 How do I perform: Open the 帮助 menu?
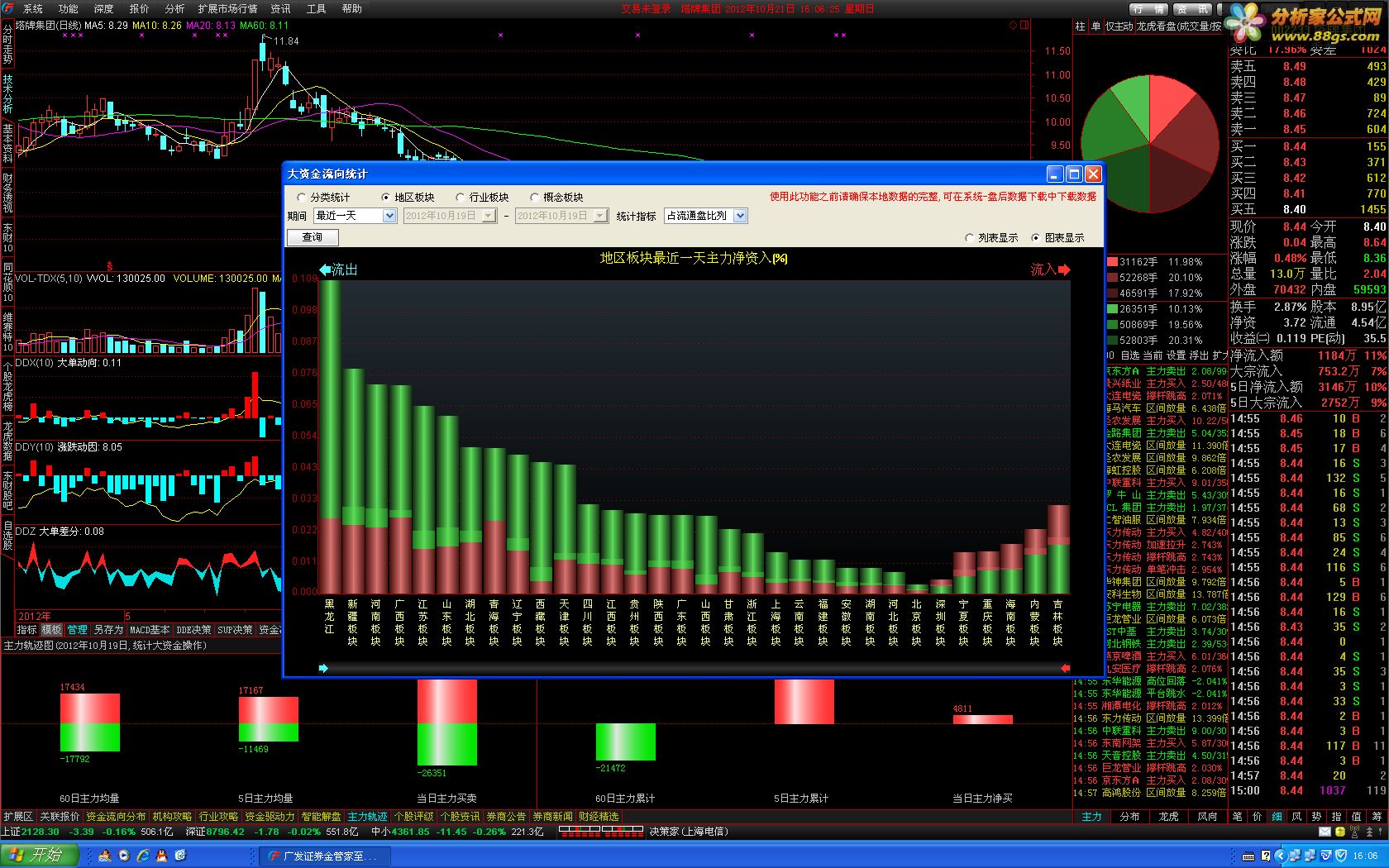(x=351, y=9)
